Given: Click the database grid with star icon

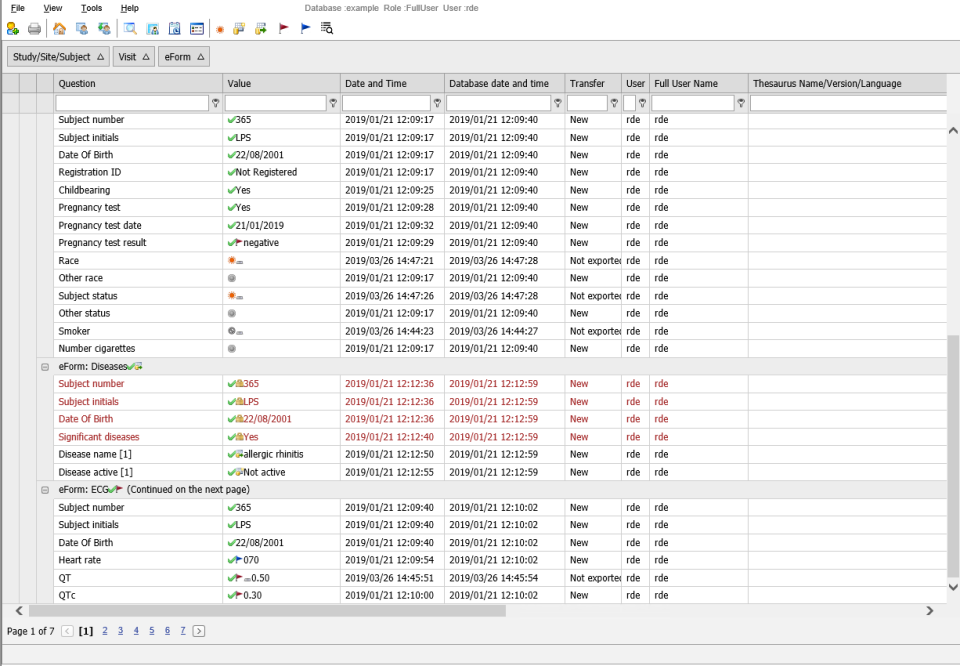Looking at the screenshot, I should (239, 28).
